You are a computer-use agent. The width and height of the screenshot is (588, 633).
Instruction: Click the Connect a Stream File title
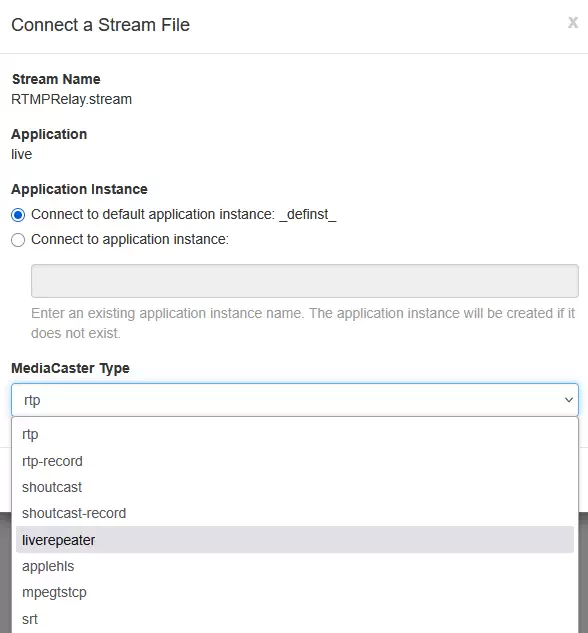[100, 25]
